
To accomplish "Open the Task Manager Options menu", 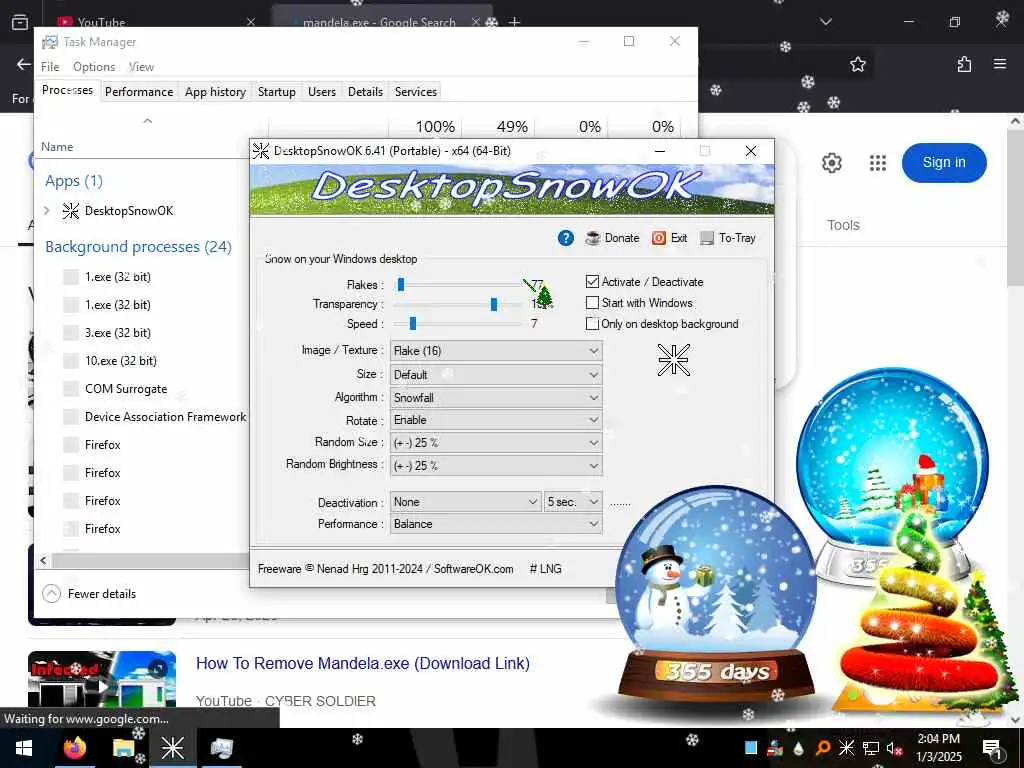I will click(x=94, y=67).
